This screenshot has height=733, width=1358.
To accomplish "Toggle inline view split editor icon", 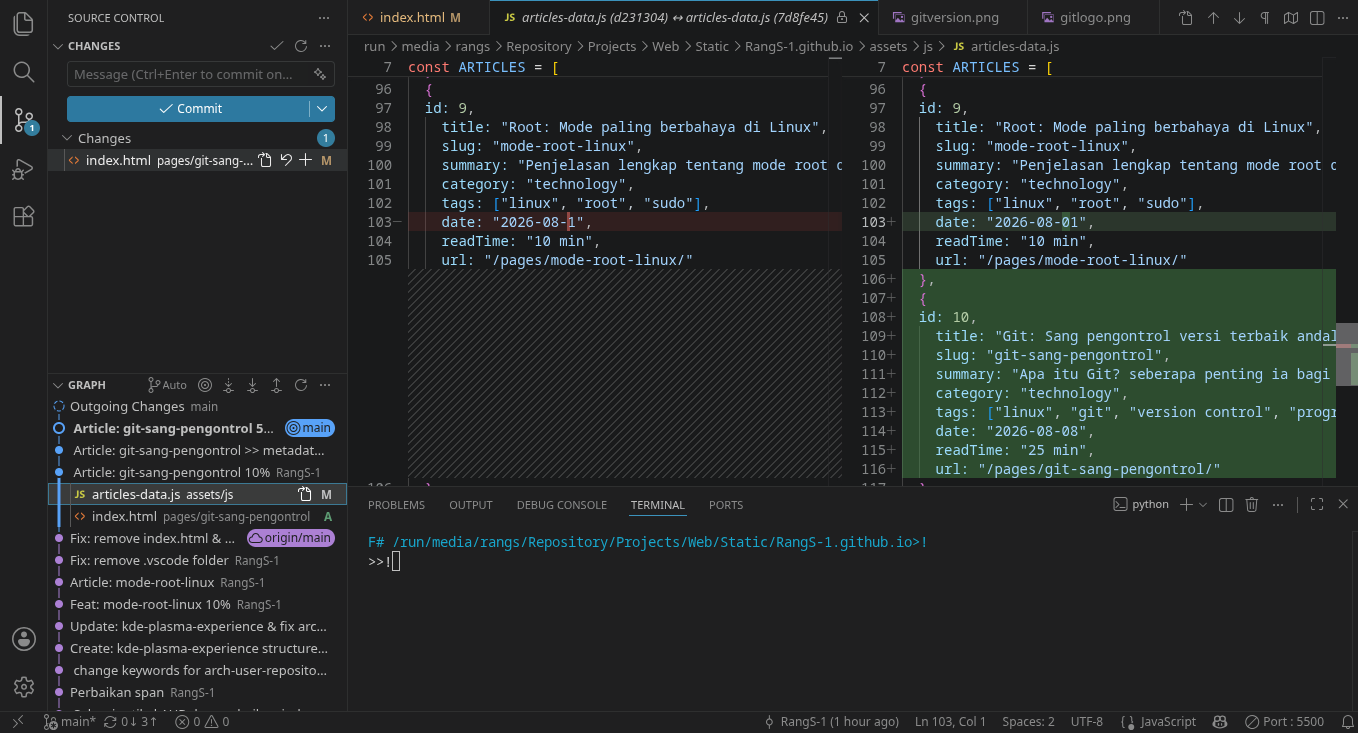I will pyautogui.click(x=1317, y=18).
